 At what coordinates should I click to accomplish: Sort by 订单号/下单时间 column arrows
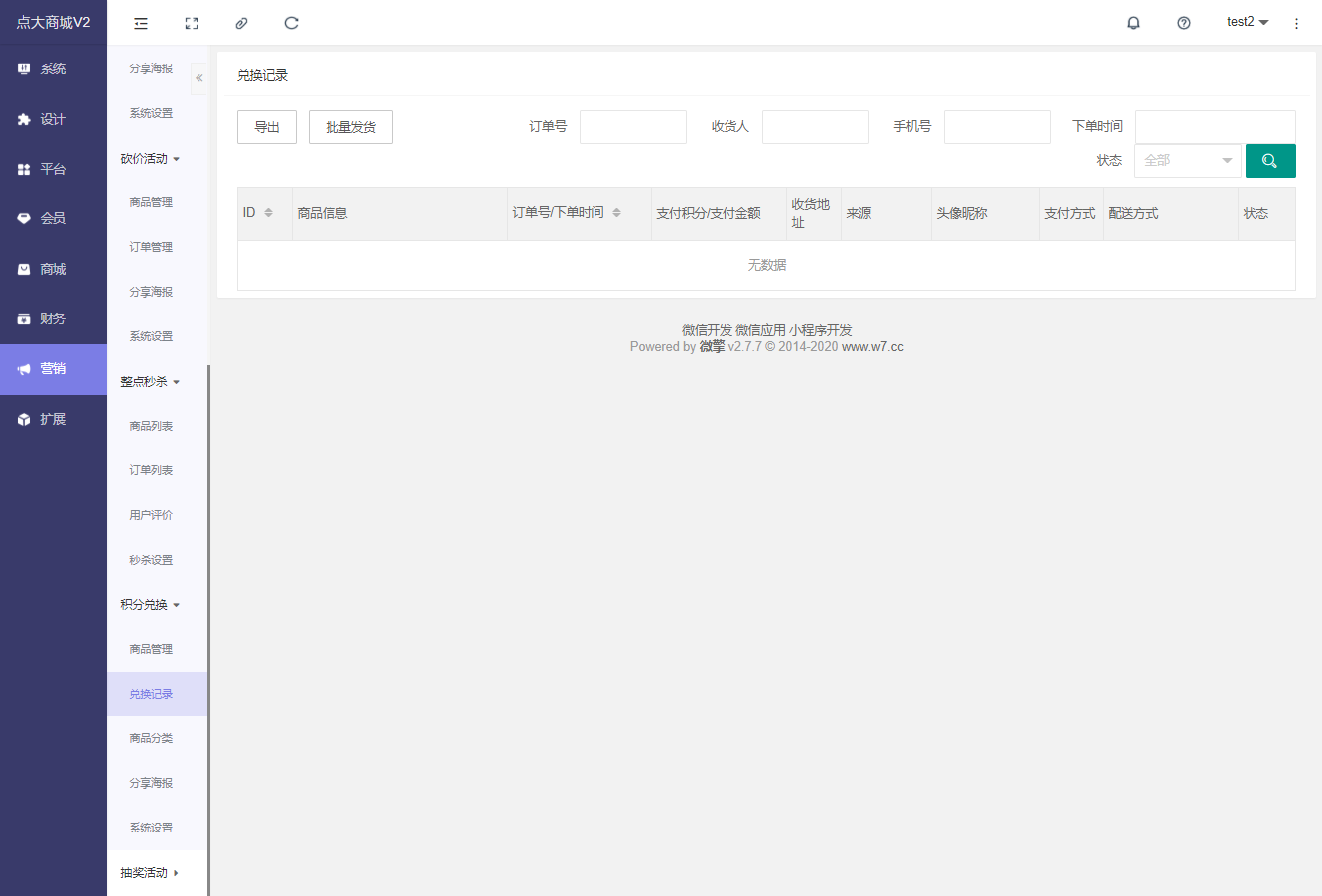tap(616, 213)
